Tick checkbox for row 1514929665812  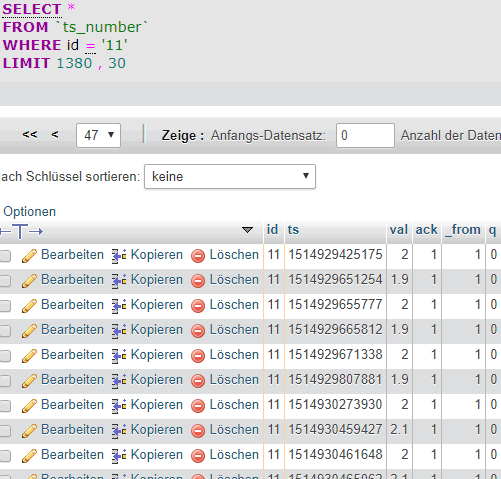[5, 331]
